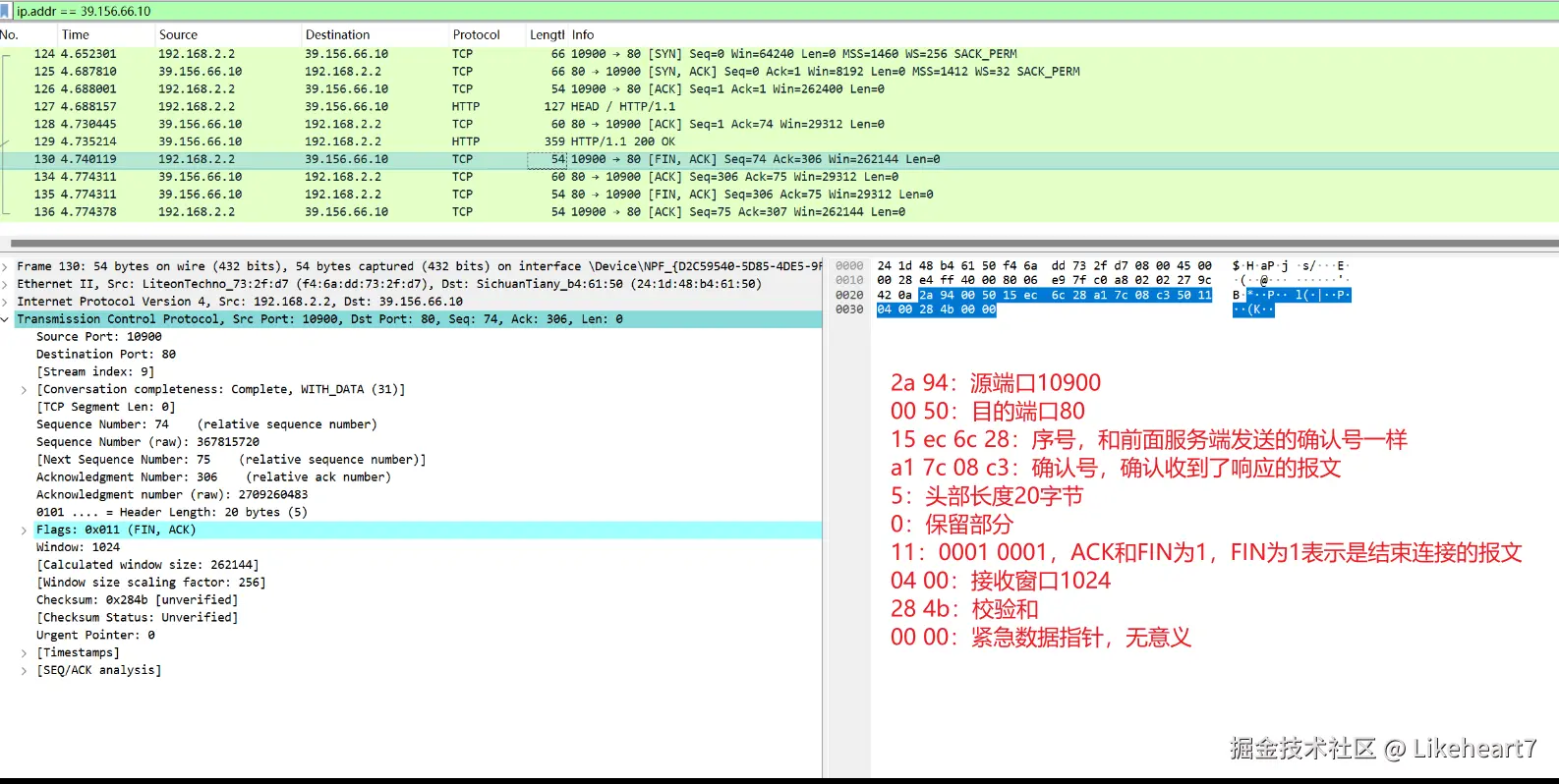Select Acknowledgment number (raw): 2709260483
1559x784 pixels.
pyautogui.click(x=172, y=495)
